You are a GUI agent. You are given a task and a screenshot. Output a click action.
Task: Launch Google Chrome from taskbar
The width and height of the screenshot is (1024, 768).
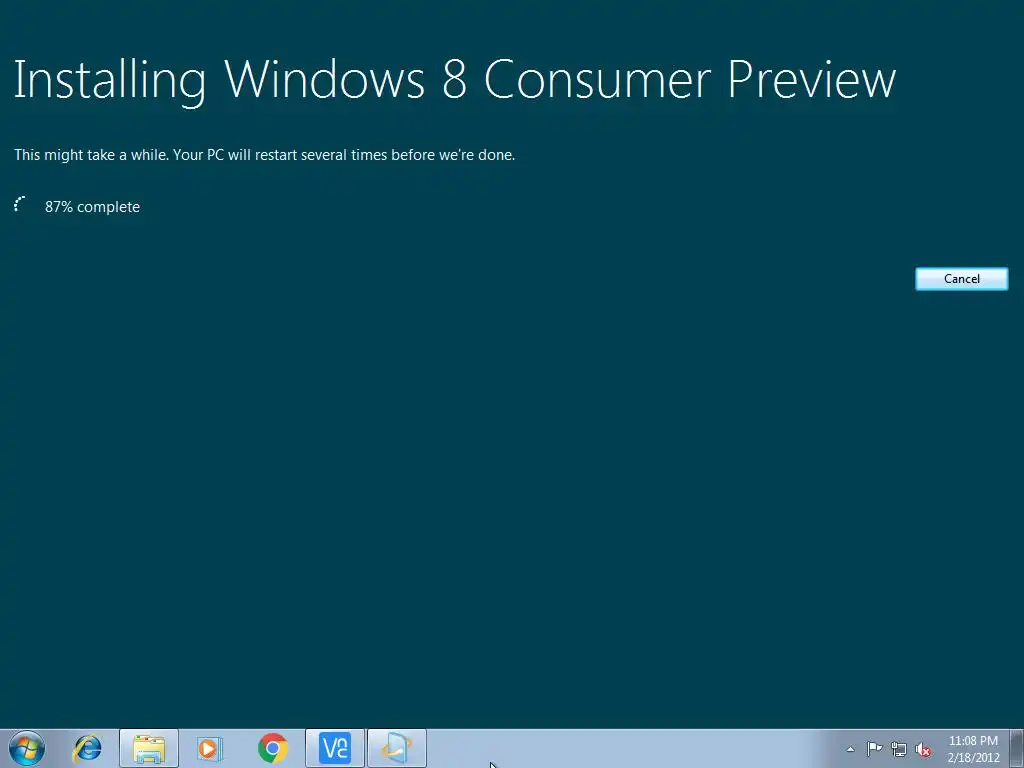coord(272,748)
